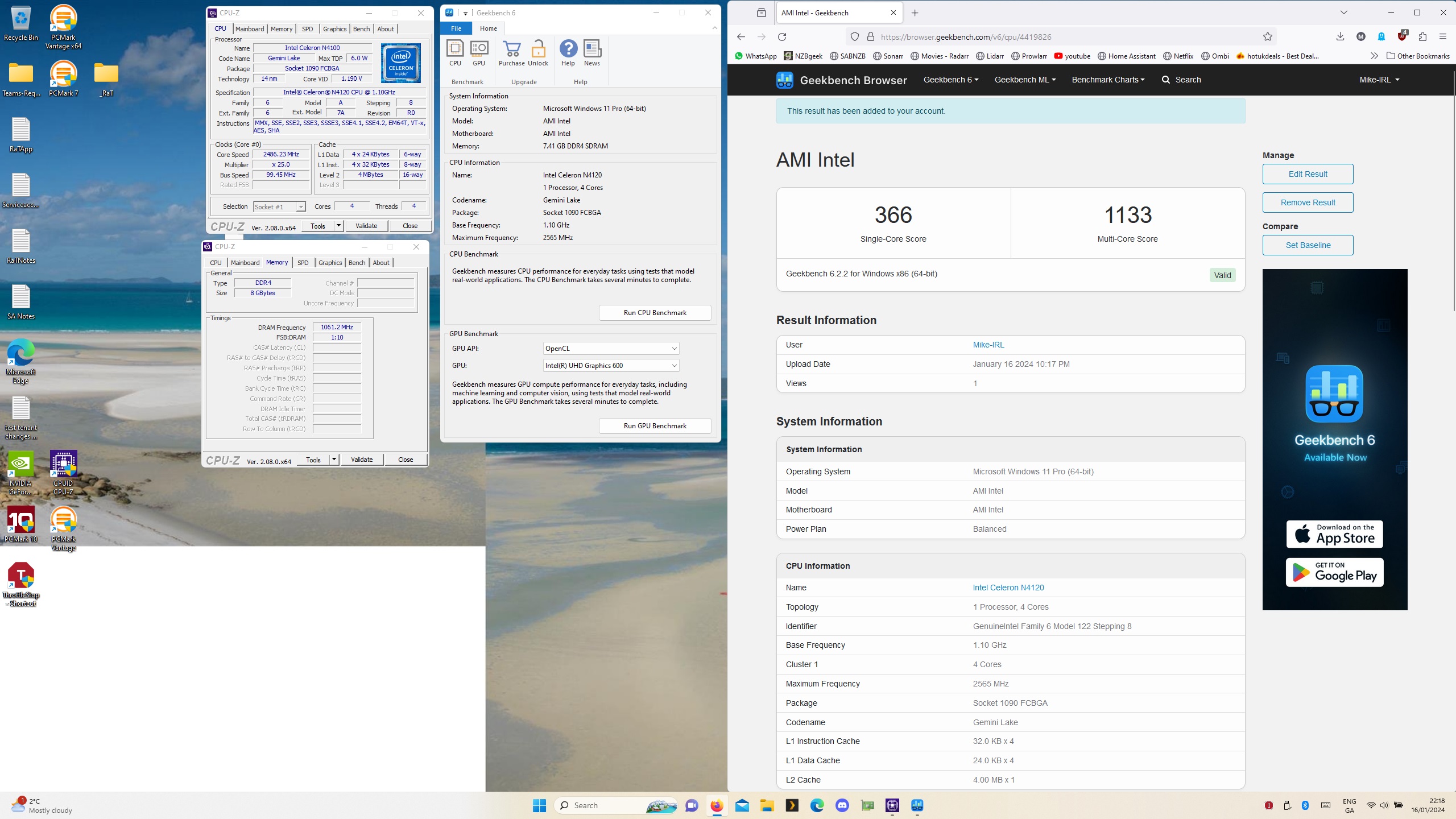Open Purchase cart icon in Geekbench
The width and height of the screenshot is (1456, 819).
[x=511, y=53]
